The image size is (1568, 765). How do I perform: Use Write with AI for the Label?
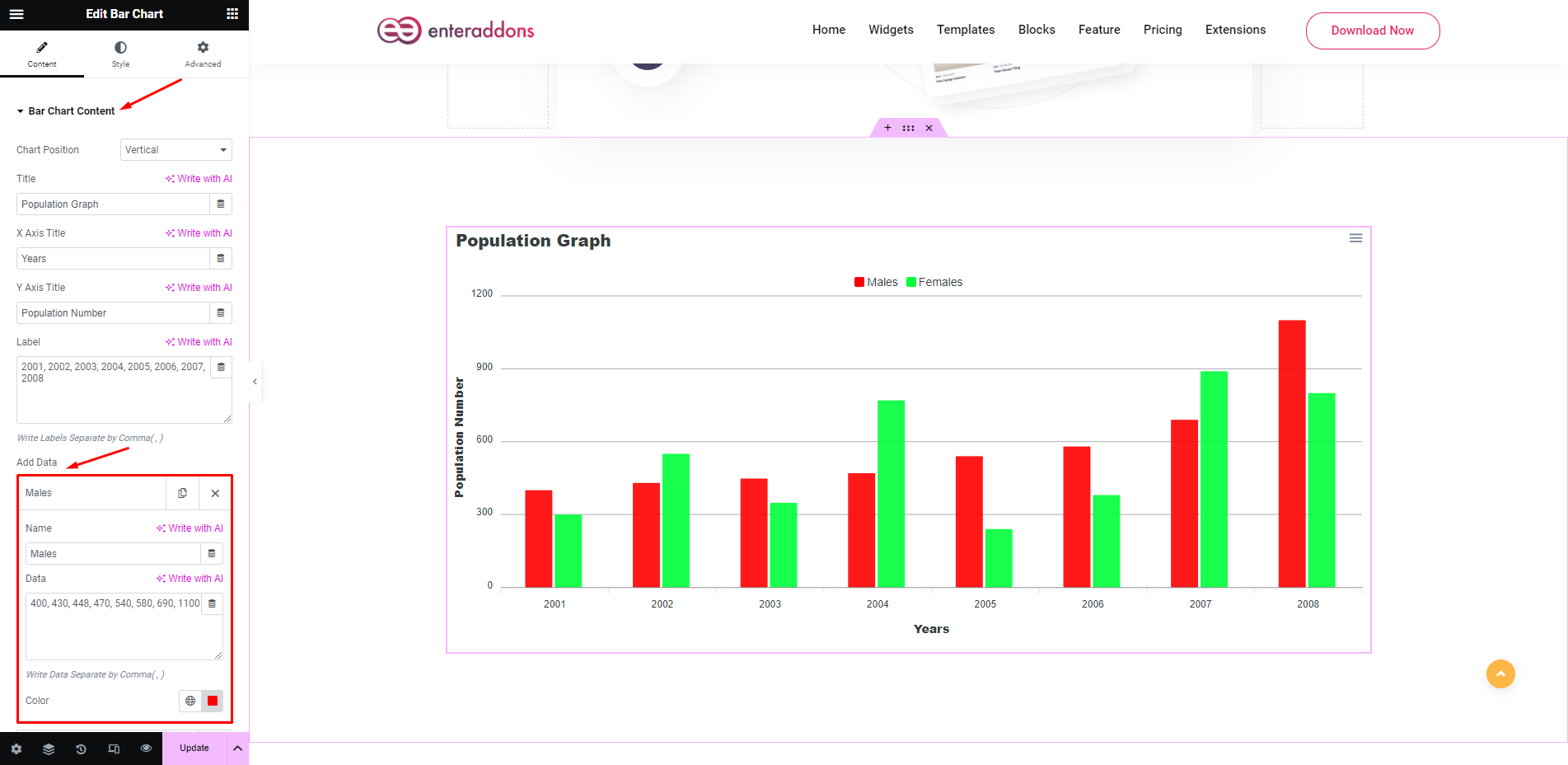199,341
